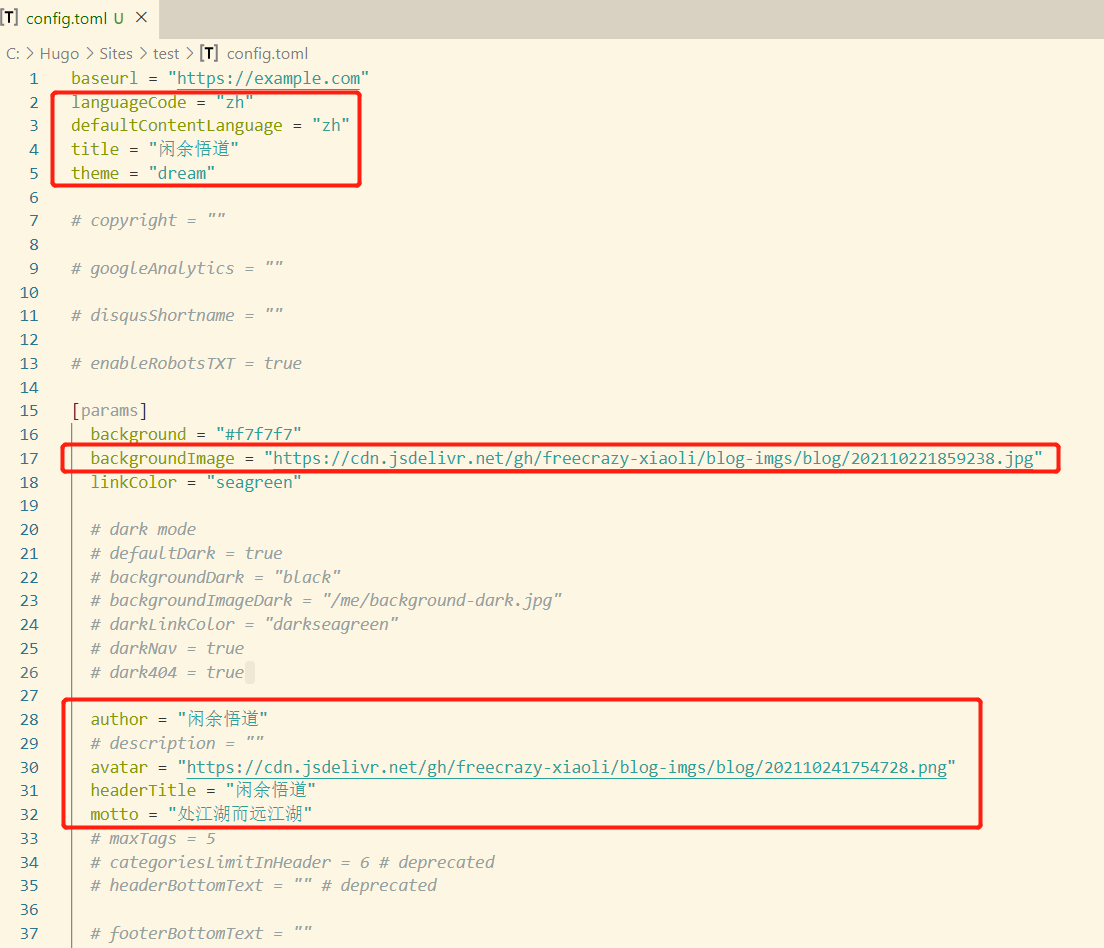
Task: Click the TOML icon in the breadcrumb path
Action: pos(209,54)
